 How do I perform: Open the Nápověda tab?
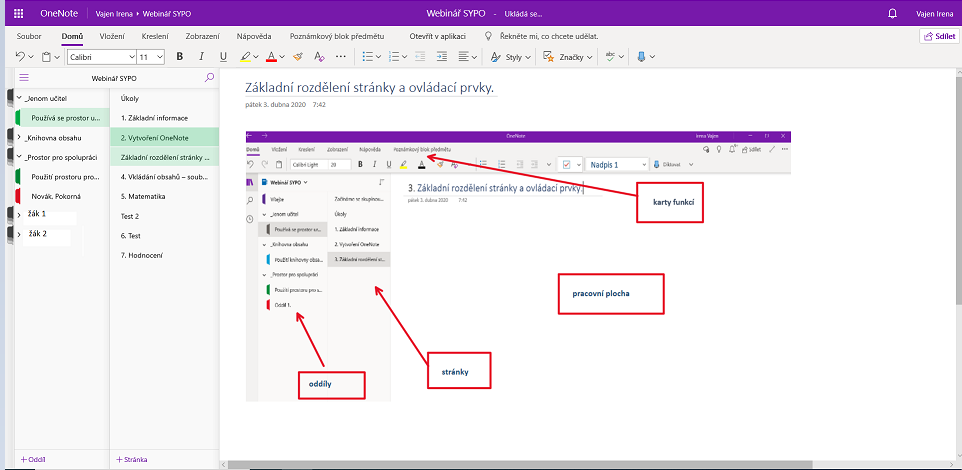point(254,36)
